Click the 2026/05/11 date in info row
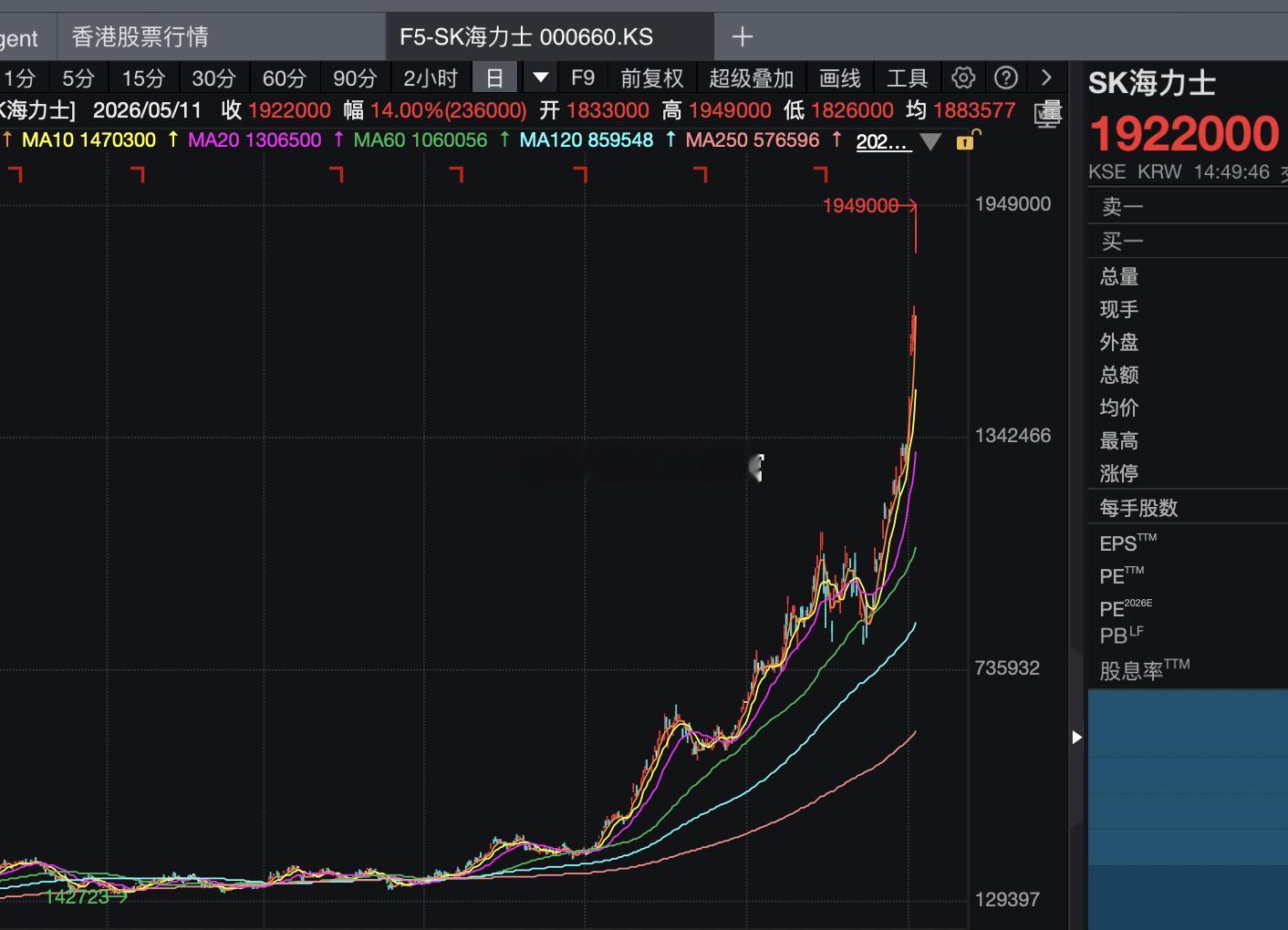Image resolution: width=1288 pixels, height=930 pixels. (x=147, y=110)
